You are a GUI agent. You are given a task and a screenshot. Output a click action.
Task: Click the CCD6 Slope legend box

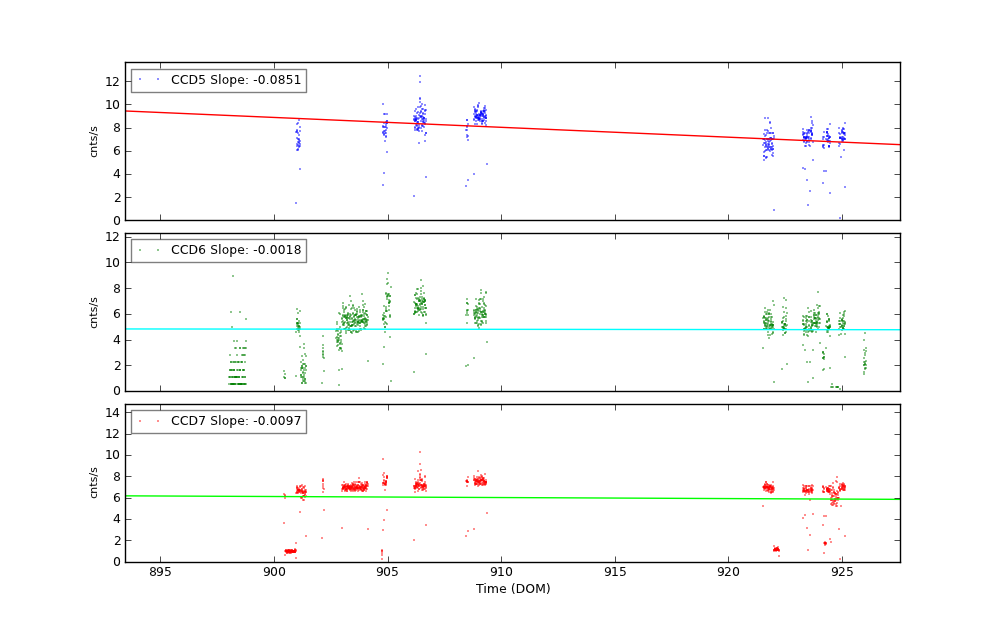pyautogui.click(x=218, y=250)
